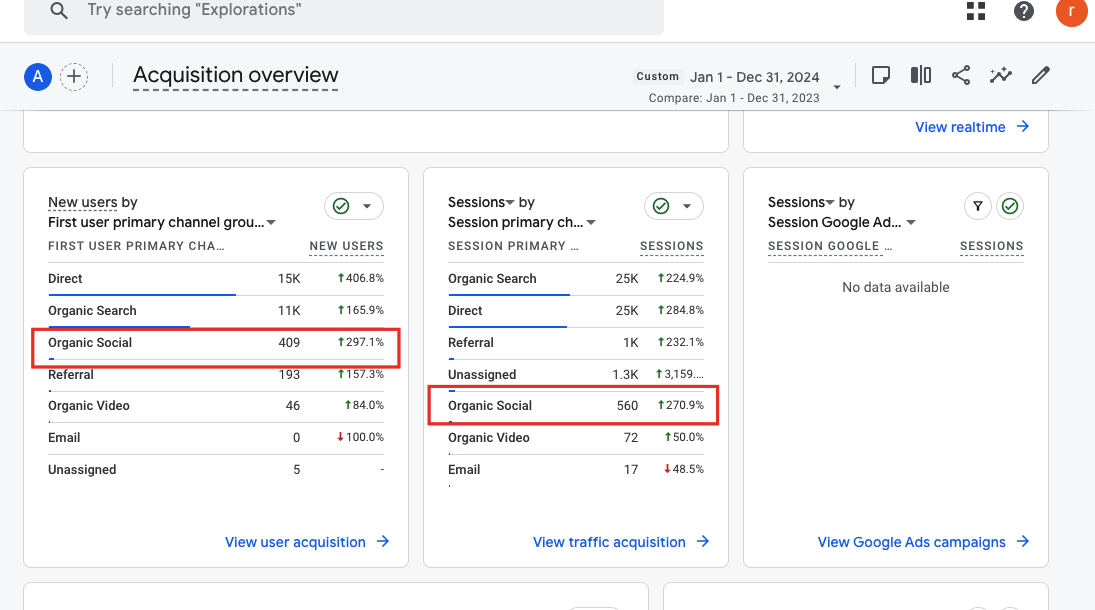This screenshot has width=1095, height=610.
Task: Click the search magnifier icon
Action: [x=59, y=11]
